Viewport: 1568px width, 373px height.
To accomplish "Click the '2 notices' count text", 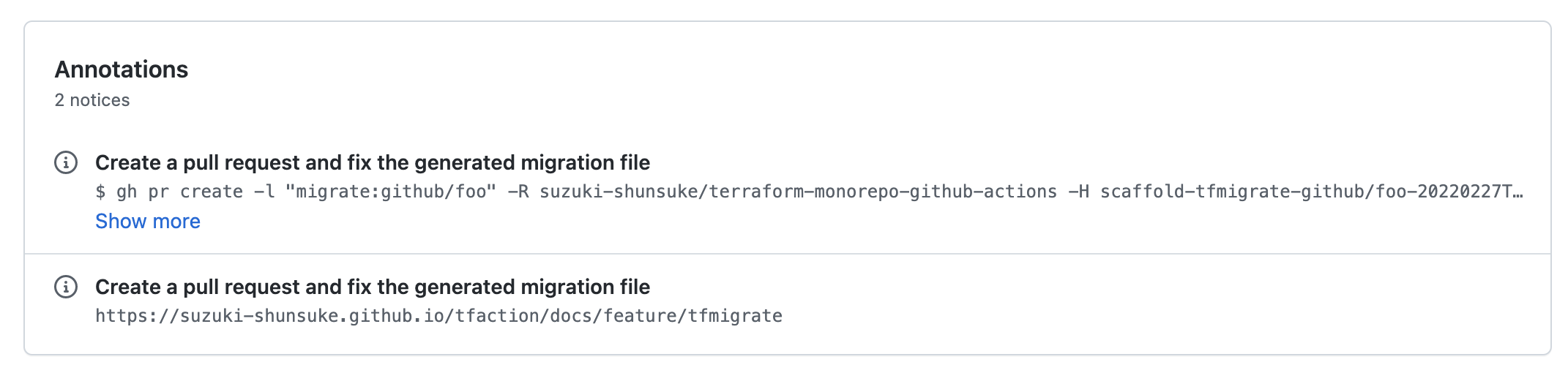I will [92, 100].
